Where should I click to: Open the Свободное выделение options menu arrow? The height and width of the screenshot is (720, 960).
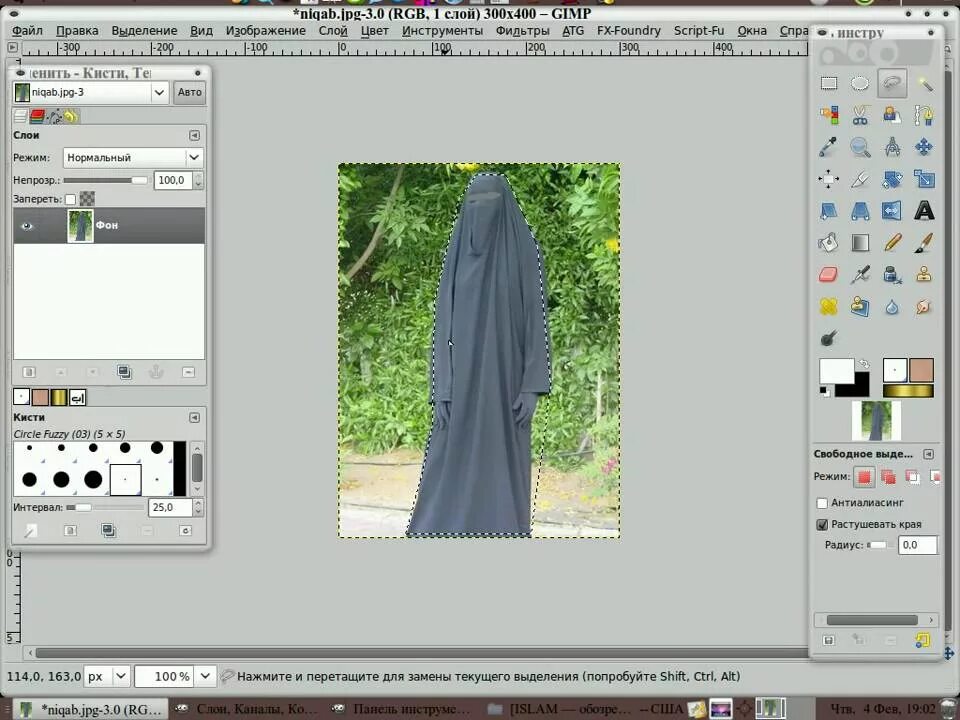coord(928,454)
